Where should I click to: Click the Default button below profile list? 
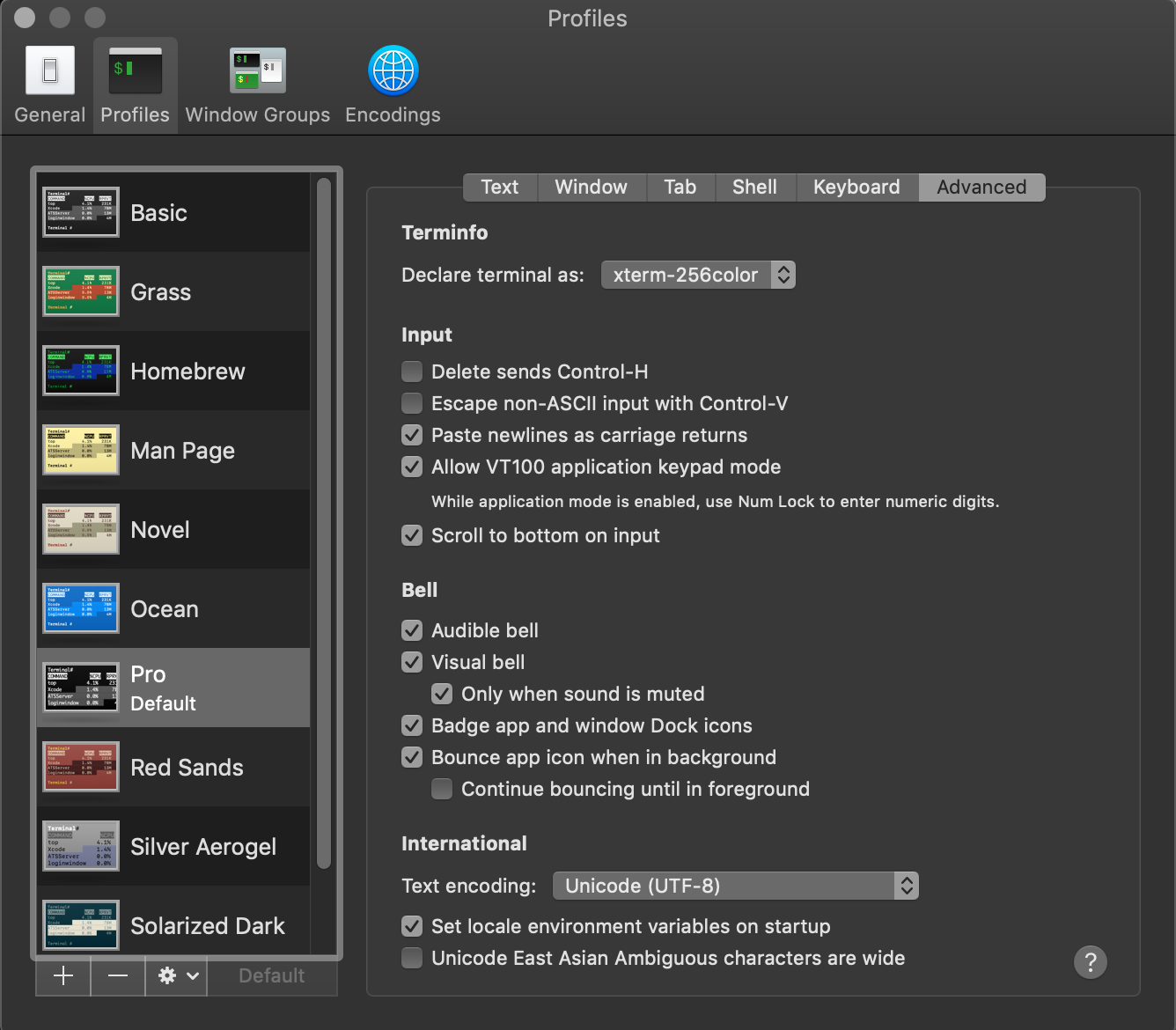(272, 975)
